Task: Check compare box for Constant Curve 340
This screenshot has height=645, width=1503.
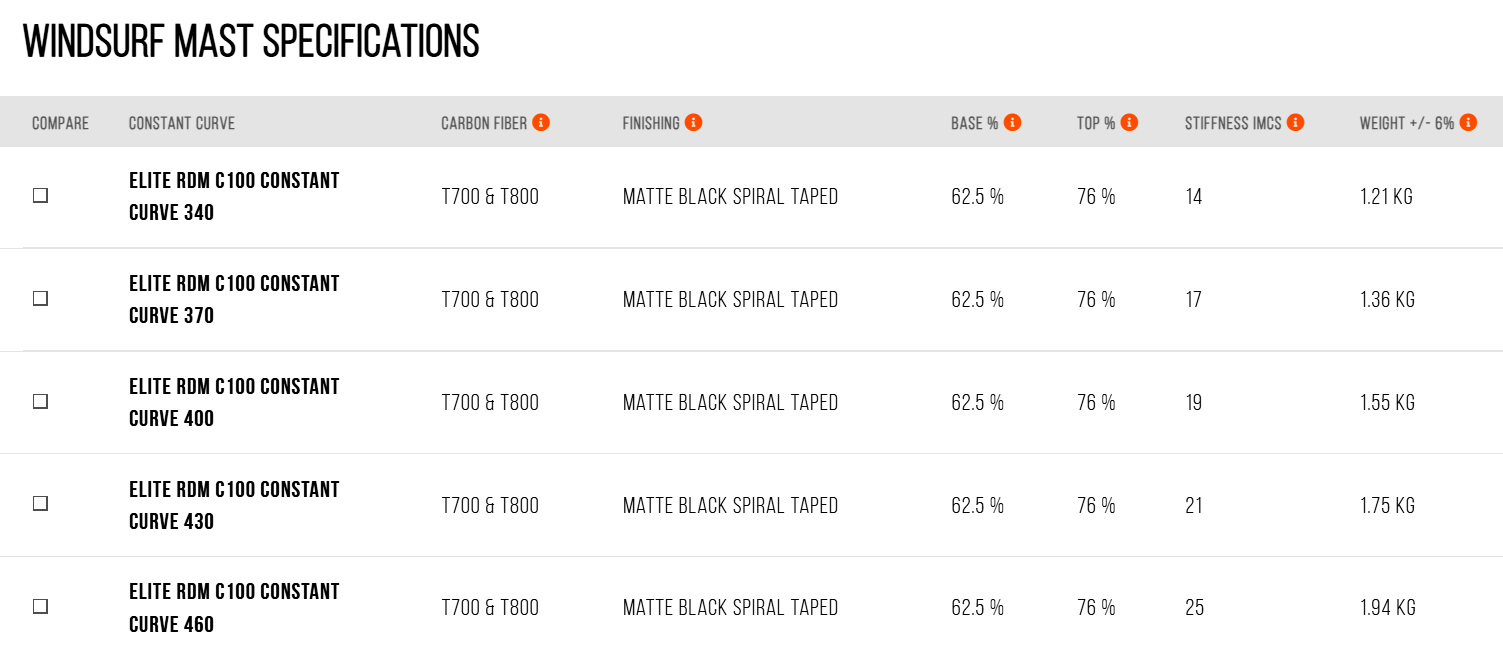Action: (x=40, y=196)
